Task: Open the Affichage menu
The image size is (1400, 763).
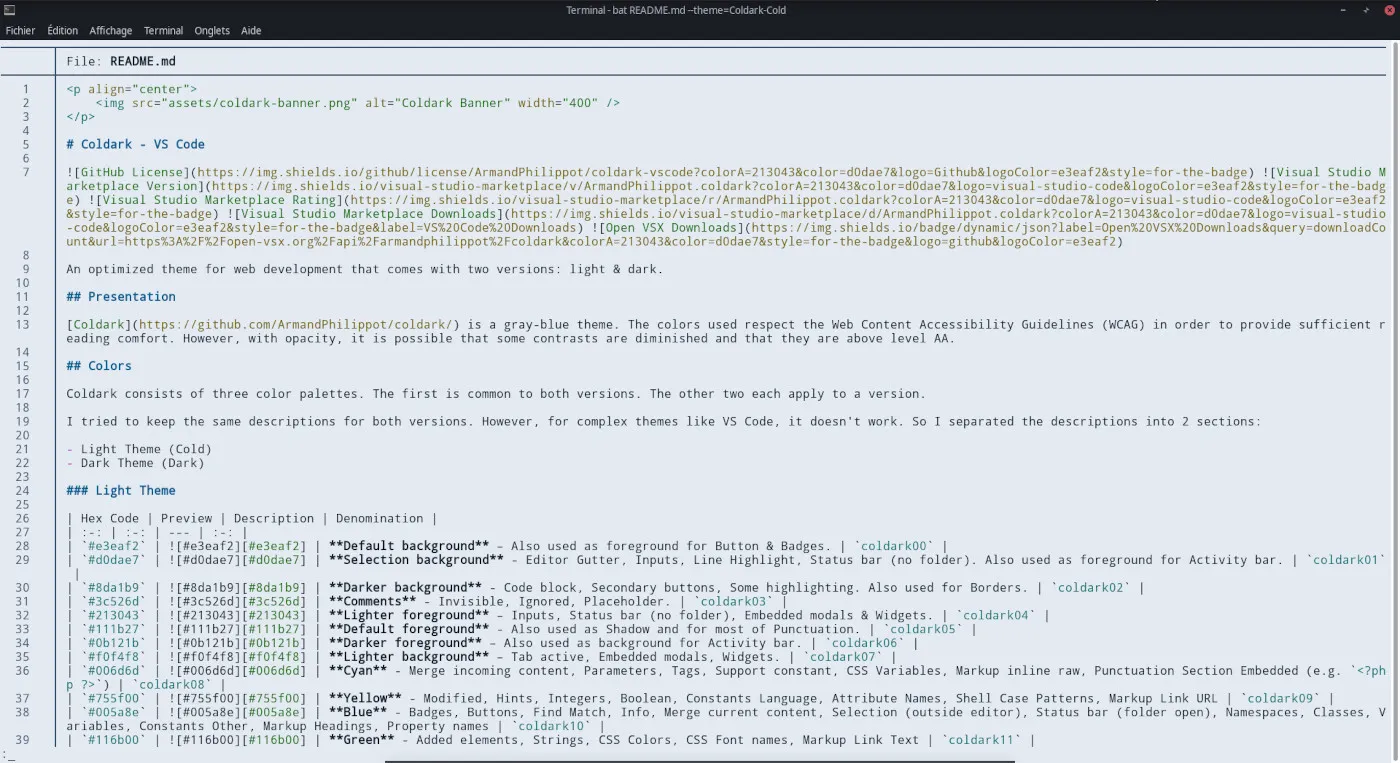Action: coord(110,31)
